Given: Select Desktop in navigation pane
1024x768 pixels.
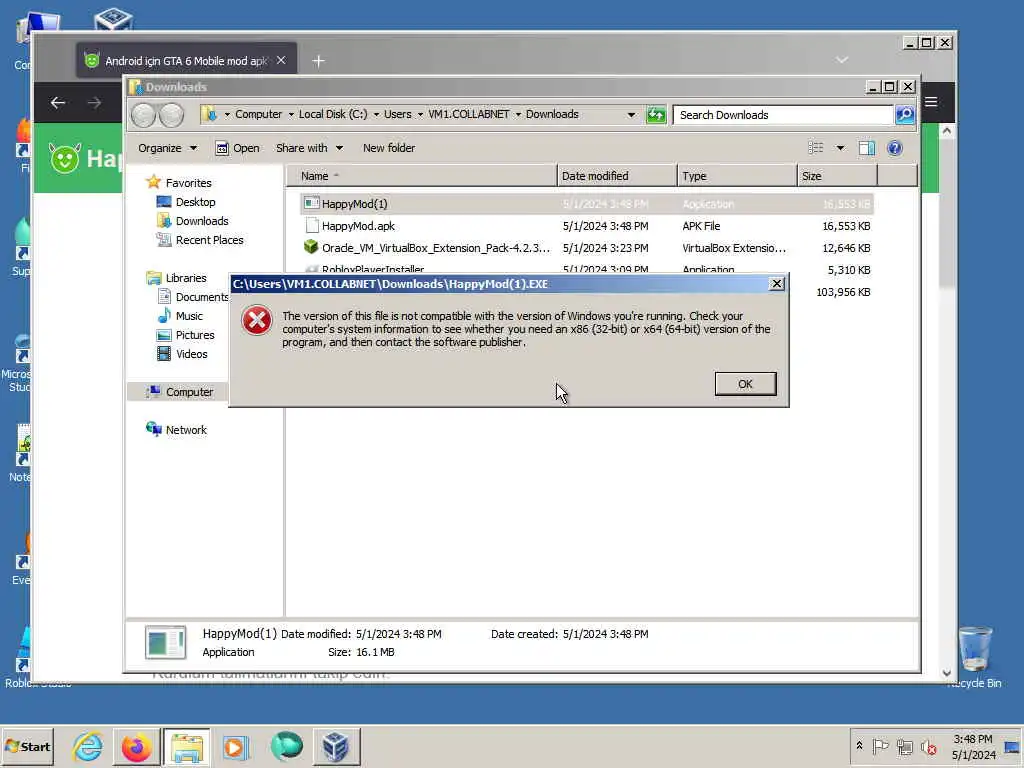Looking at the screenshot, I should 187,202.
